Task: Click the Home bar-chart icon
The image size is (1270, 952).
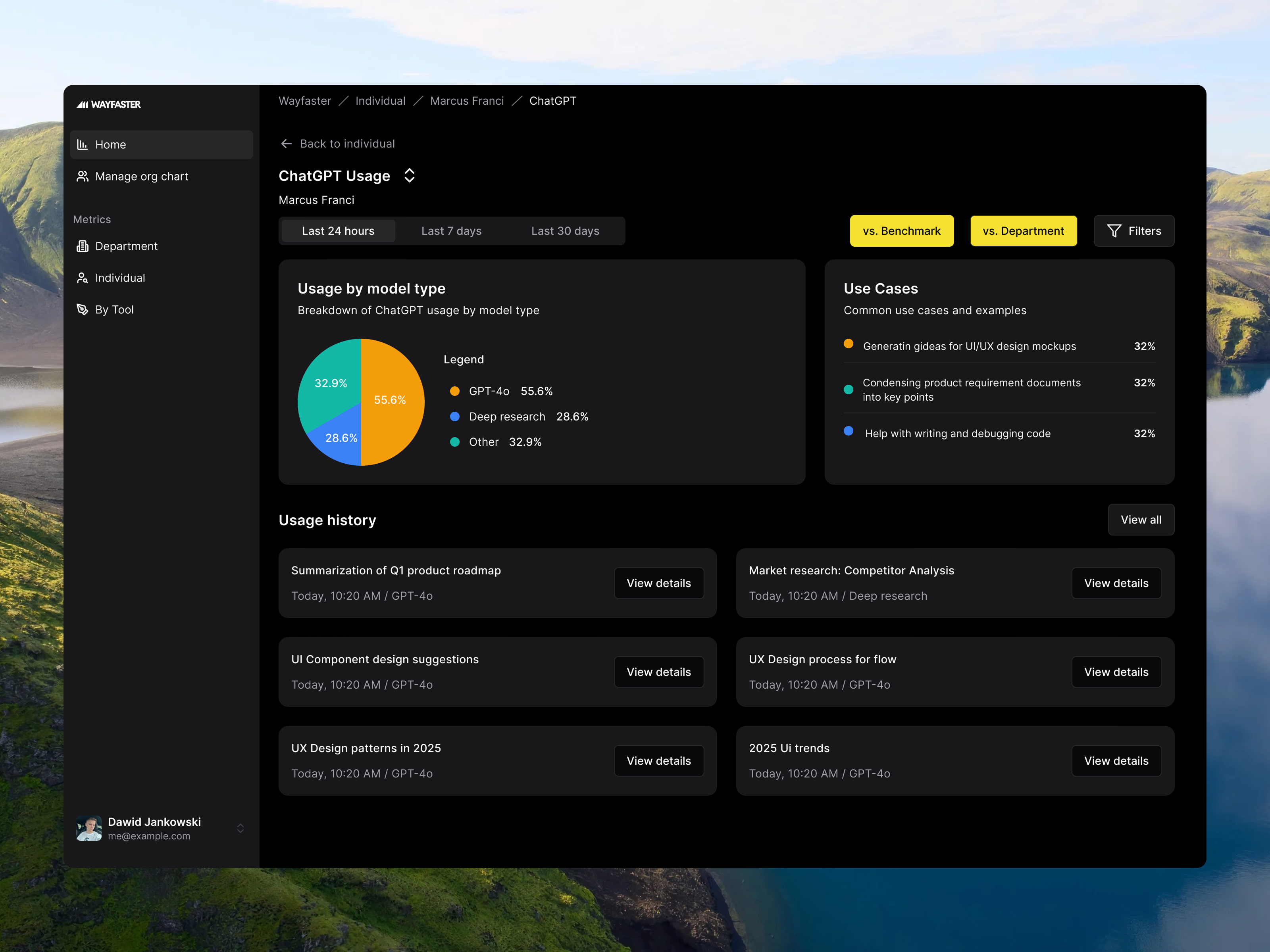Action: coord(83,145)
